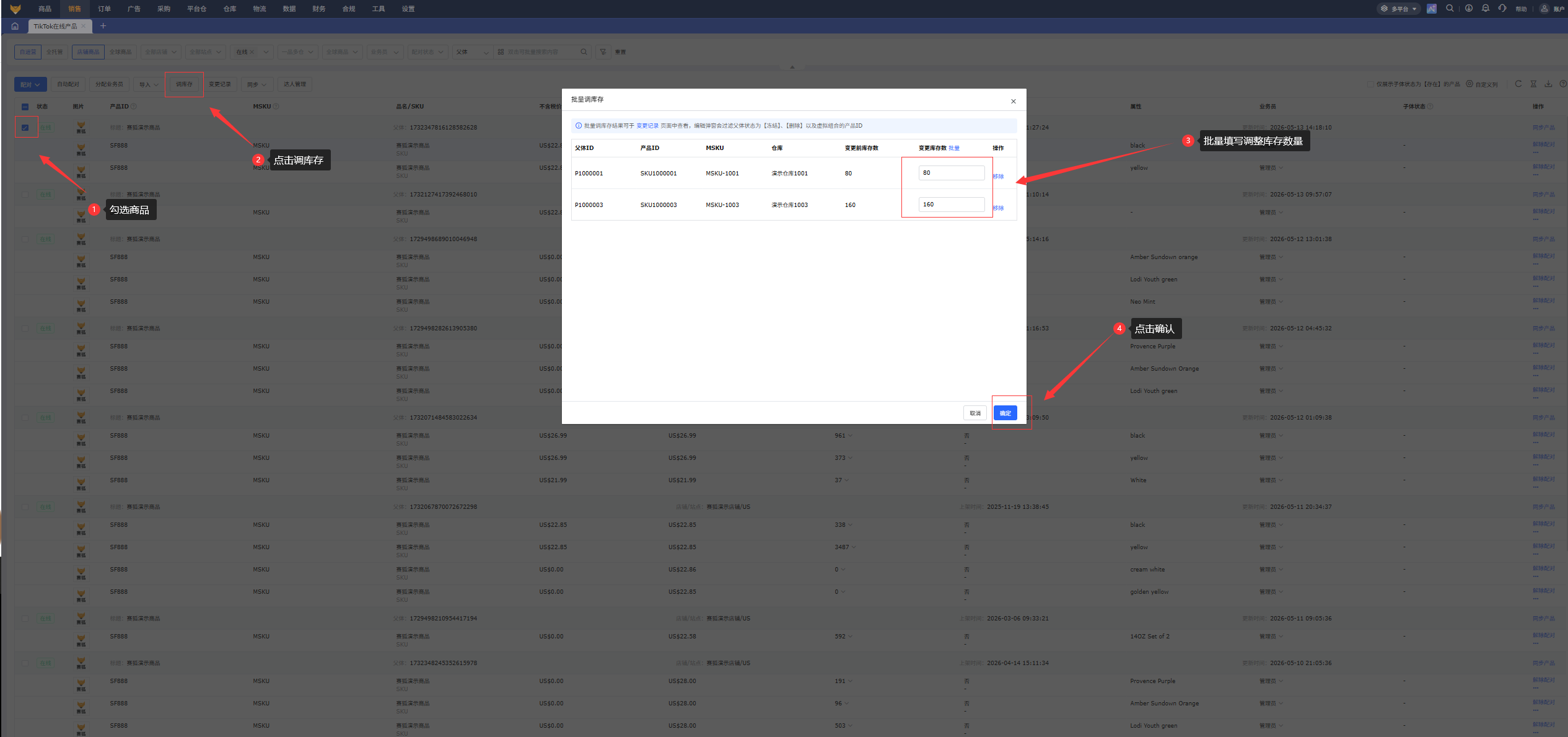Click help icon next to 产品ID header
Screen dimensions: 1568x737
pos(134,107)
